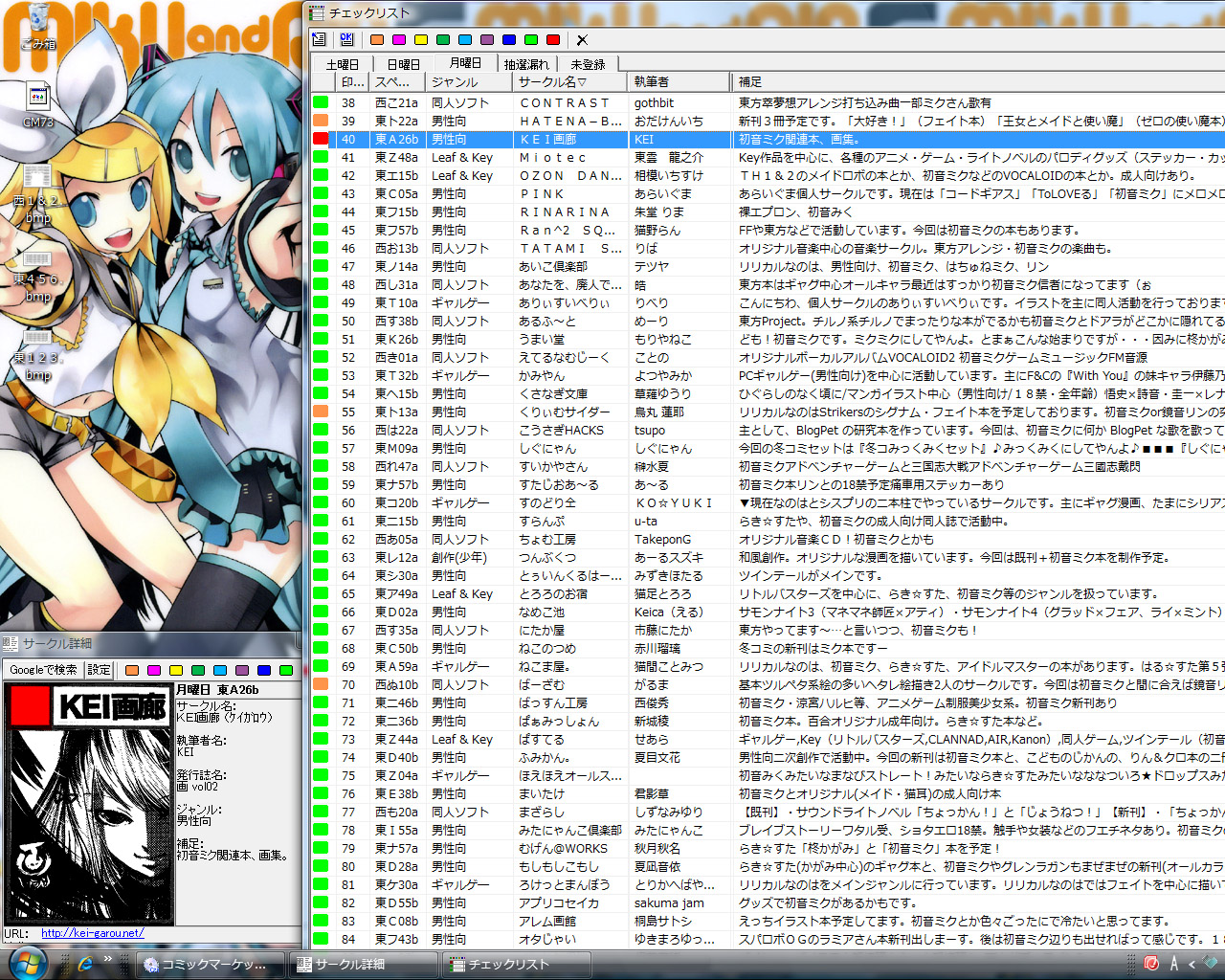Sort by the スペ... column header
Viewport: 1225px width, 980px height.
[398, 82]
